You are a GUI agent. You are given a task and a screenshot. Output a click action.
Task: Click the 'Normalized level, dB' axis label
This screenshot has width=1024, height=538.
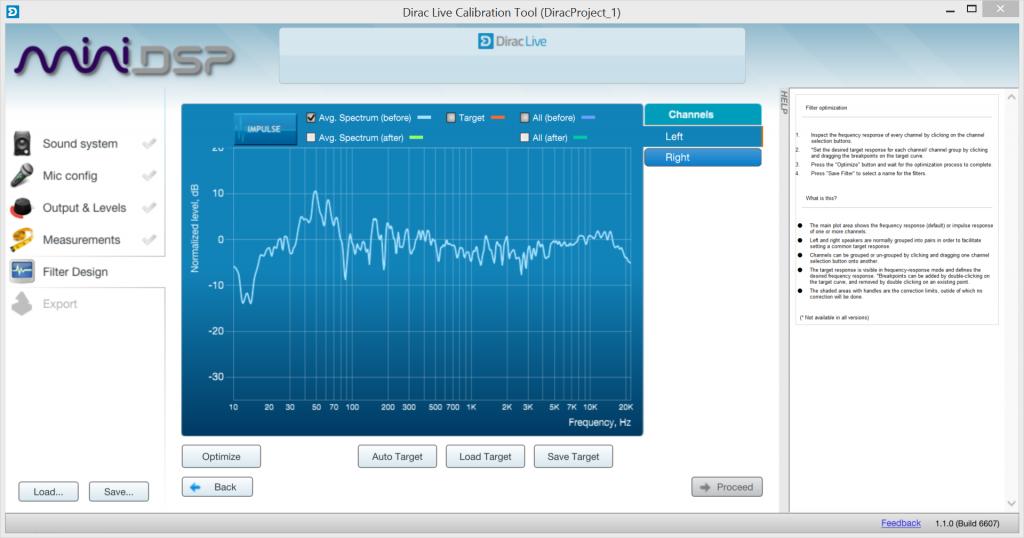coord(195,228)
